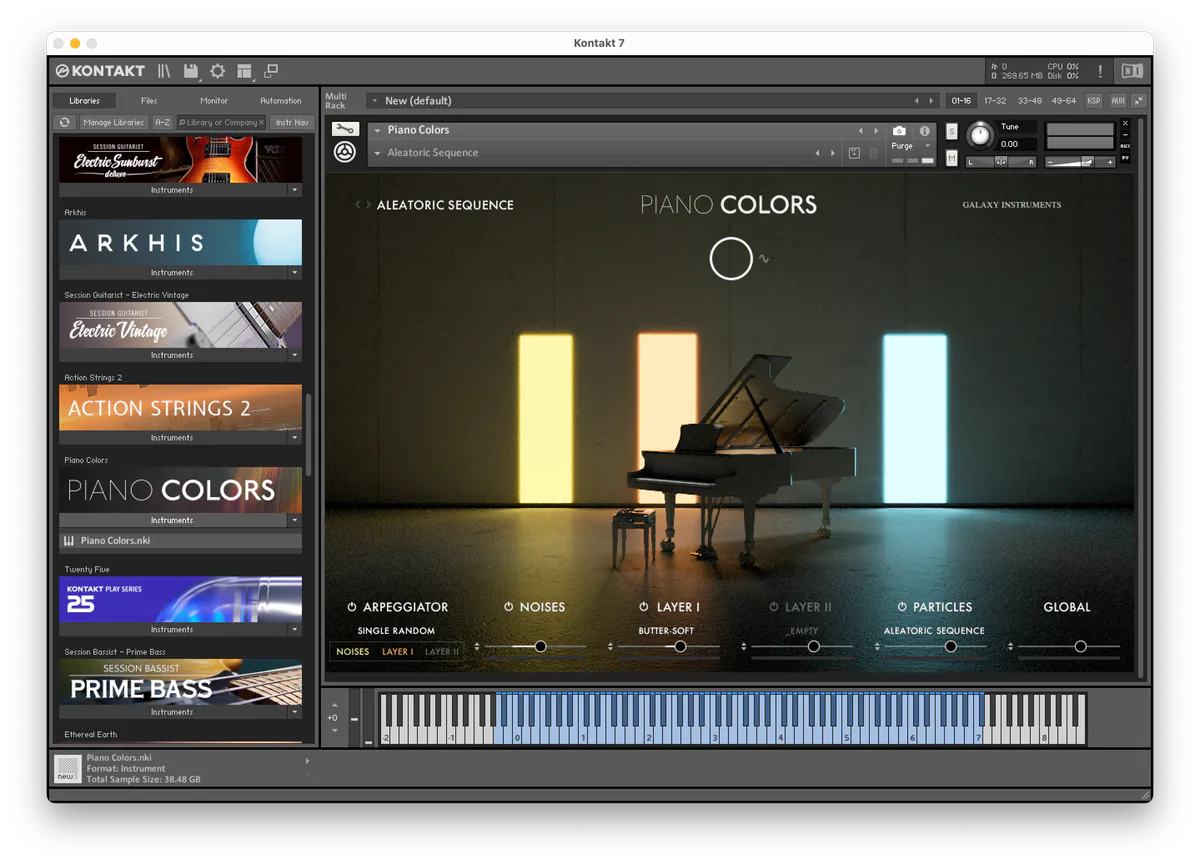Expand Electric Vintage Instruments dropdown arrow
The image size is (1200, 865).
(294, 355)
